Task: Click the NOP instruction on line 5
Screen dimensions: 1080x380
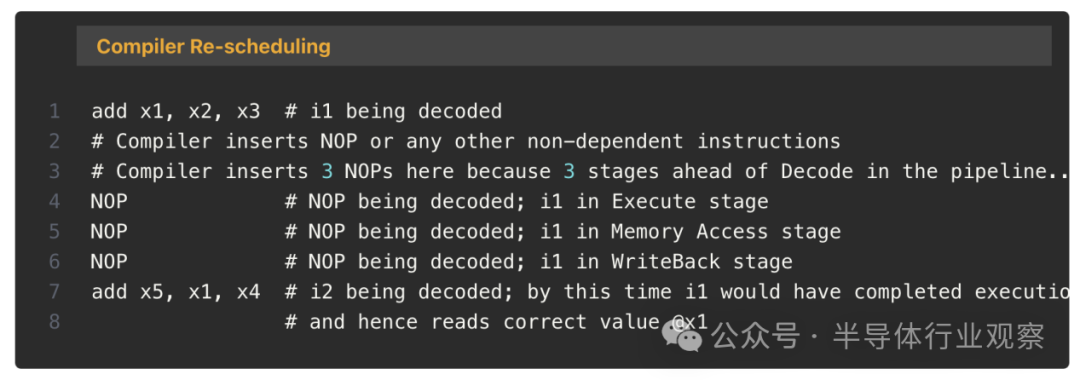Action: coord(109,232)
